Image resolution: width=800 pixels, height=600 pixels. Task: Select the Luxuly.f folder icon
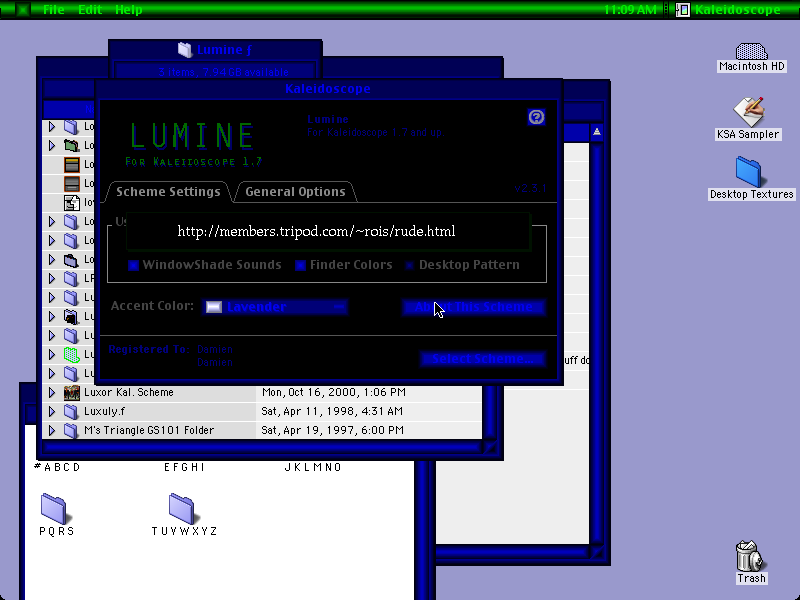pyautogui.click(x=71, y=411)
